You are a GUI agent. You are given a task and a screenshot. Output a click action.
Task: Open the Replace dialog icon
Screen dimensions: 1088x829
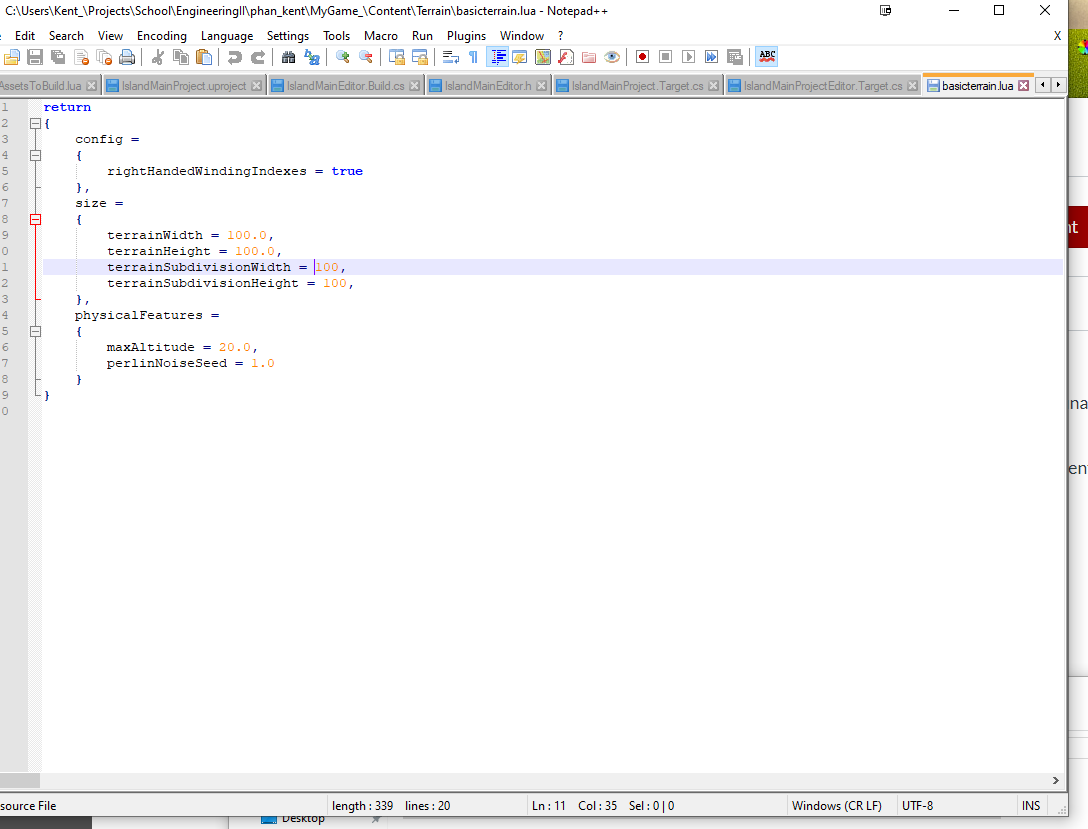click(312, 57)
